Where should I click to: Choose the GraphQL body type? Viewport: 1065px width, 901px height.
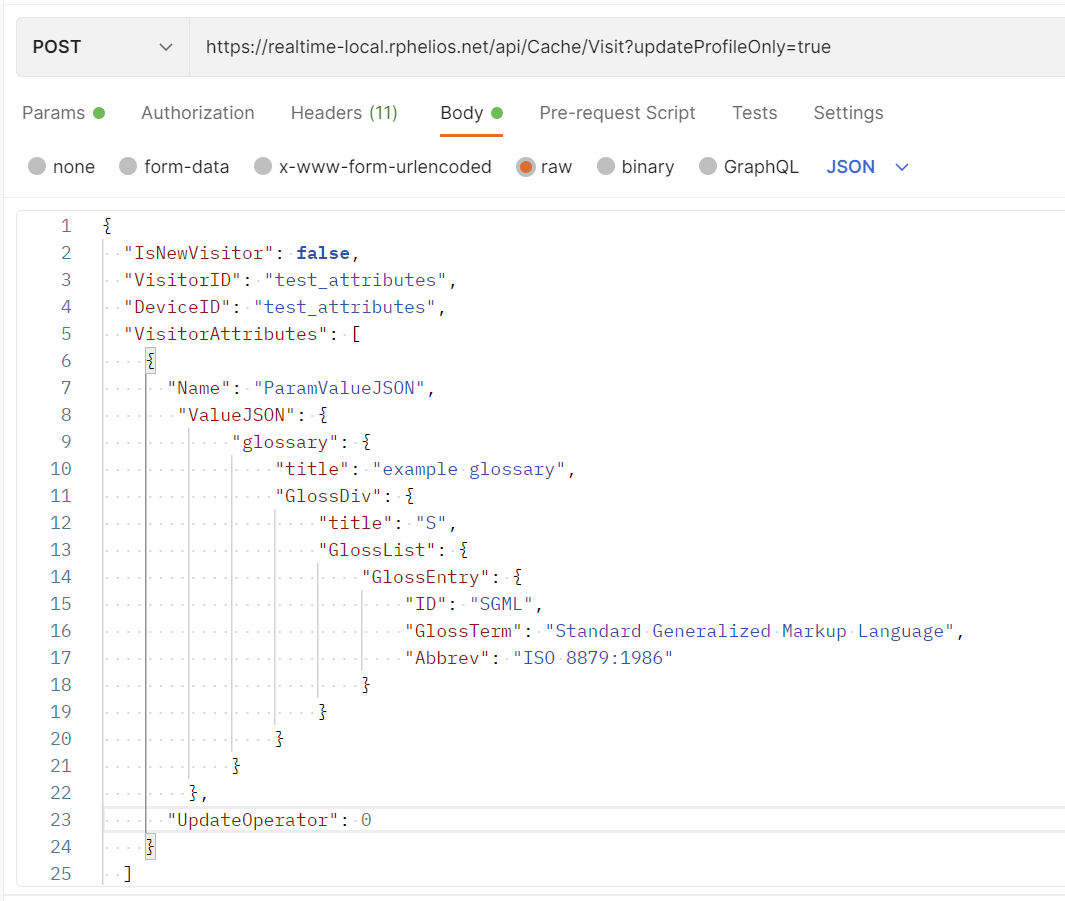click(708, 167)
